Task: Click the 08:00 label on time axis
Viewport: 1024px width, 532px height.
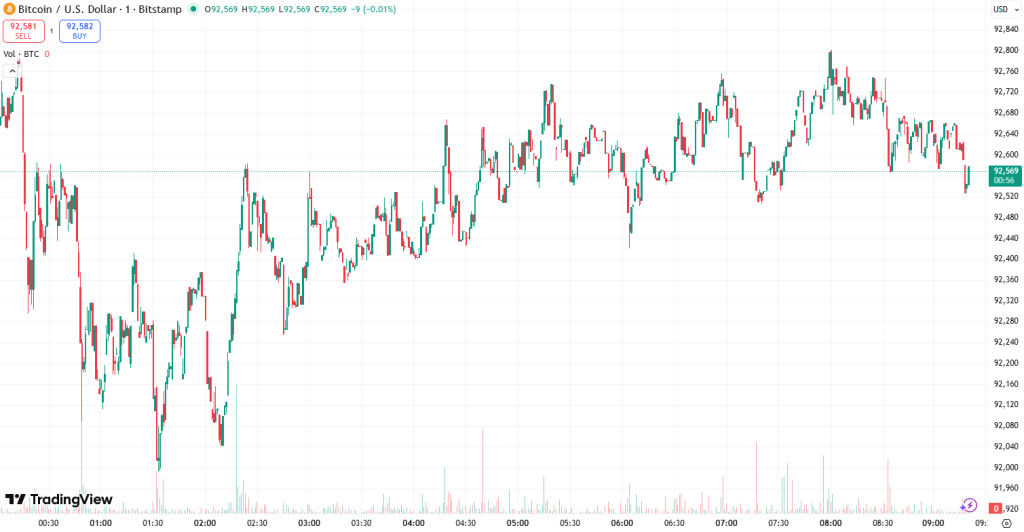Action: [x=829, y=522]
